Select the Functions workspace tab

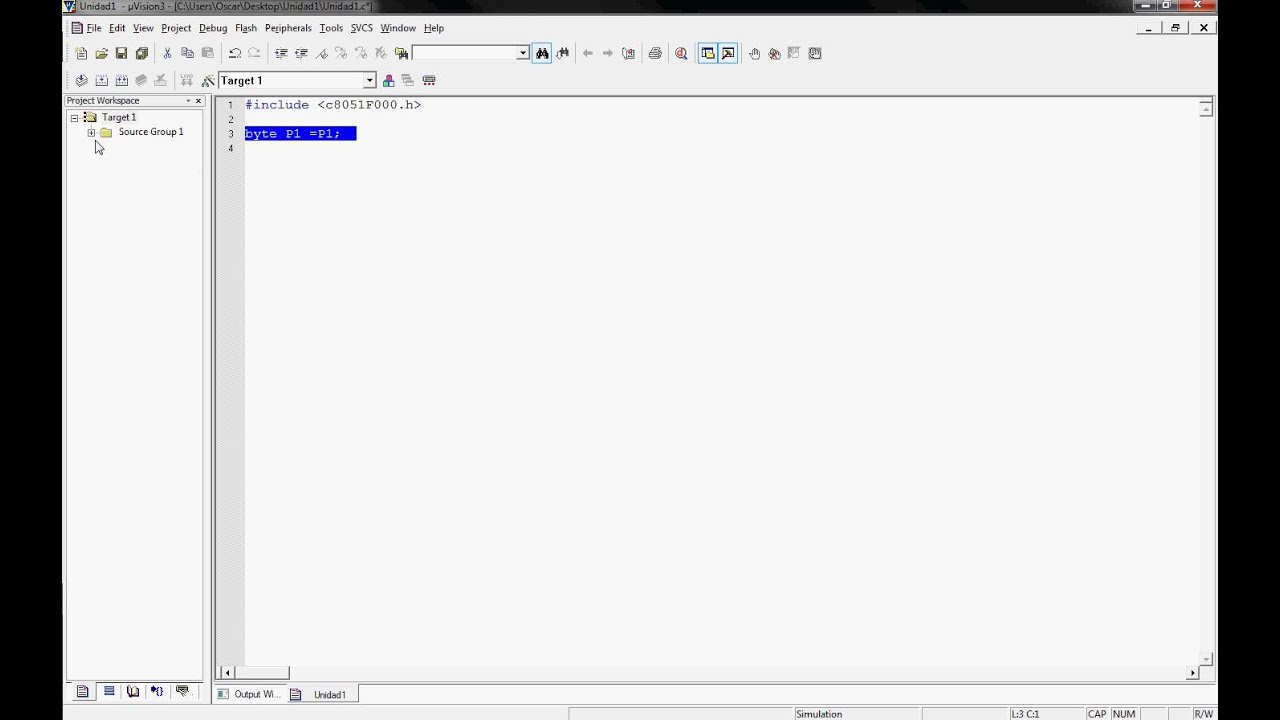(157, 691)
